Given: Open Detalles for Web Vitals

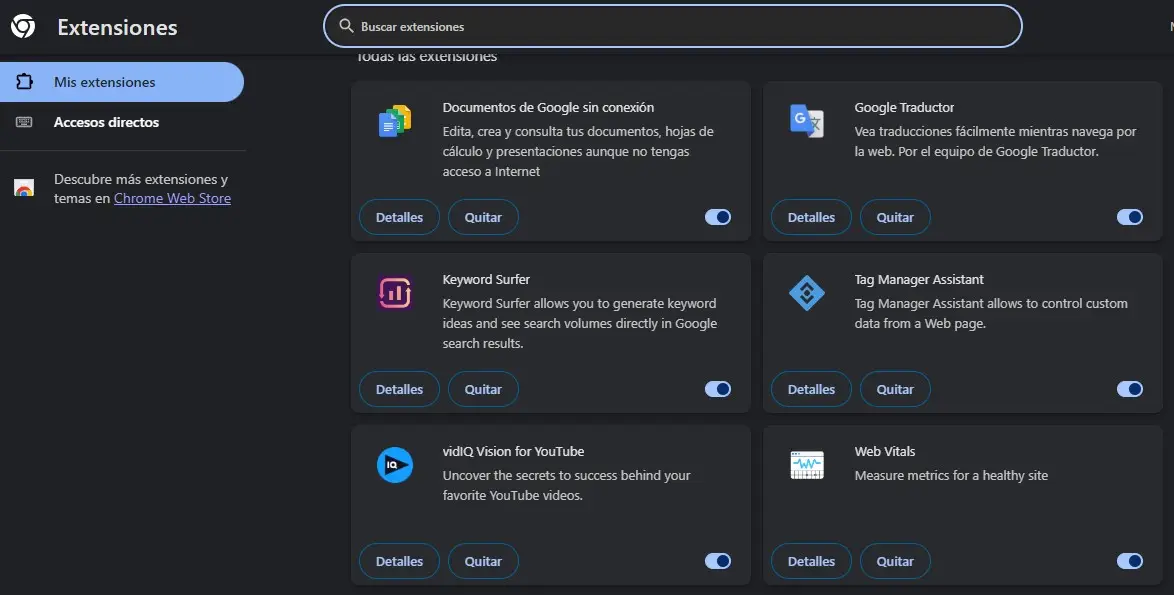Looking at the screenshot, I should point(811,561).
